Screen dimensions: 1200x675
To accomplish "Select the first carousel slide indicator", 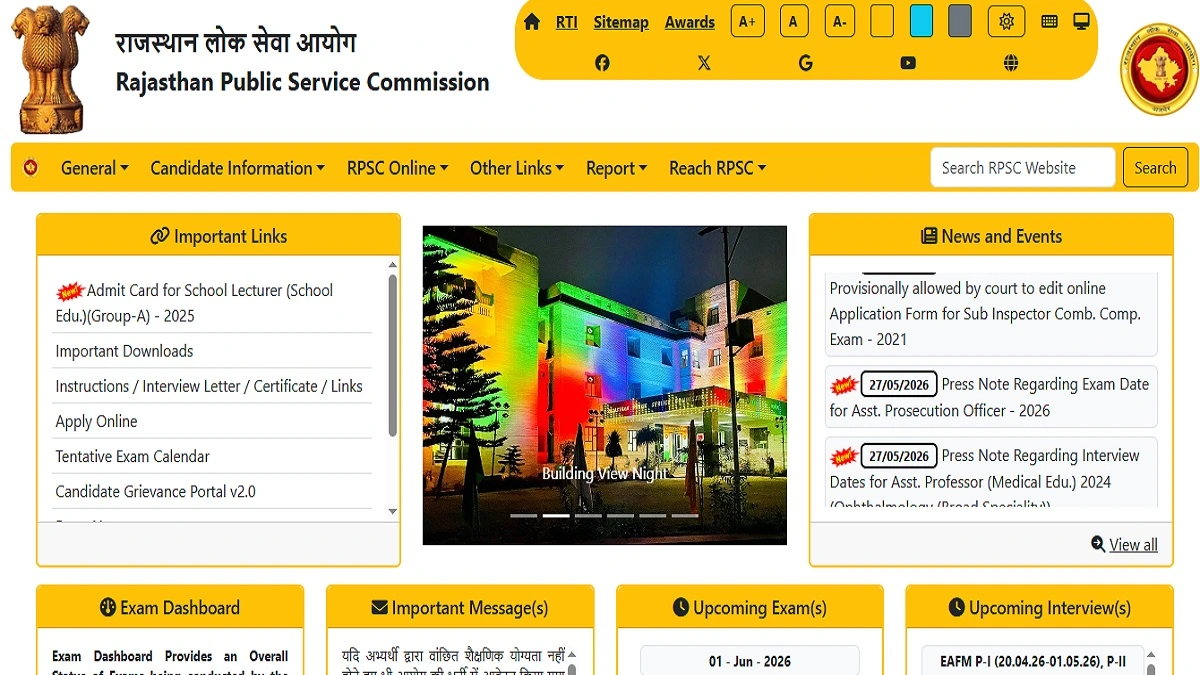I will [x=524, y=516].
